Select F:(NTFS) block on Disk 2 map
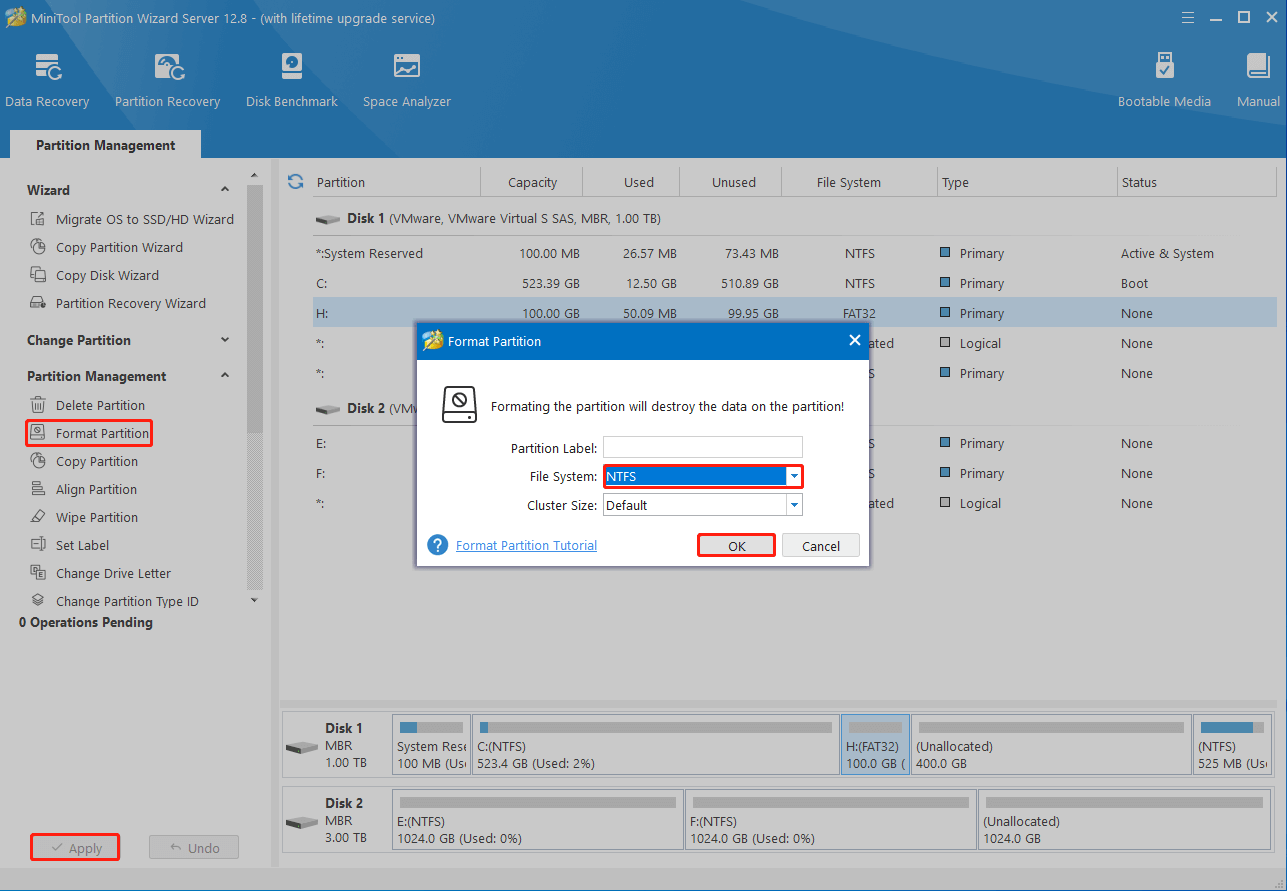This screenshot has height=891, width=1287. coord(831,820)
